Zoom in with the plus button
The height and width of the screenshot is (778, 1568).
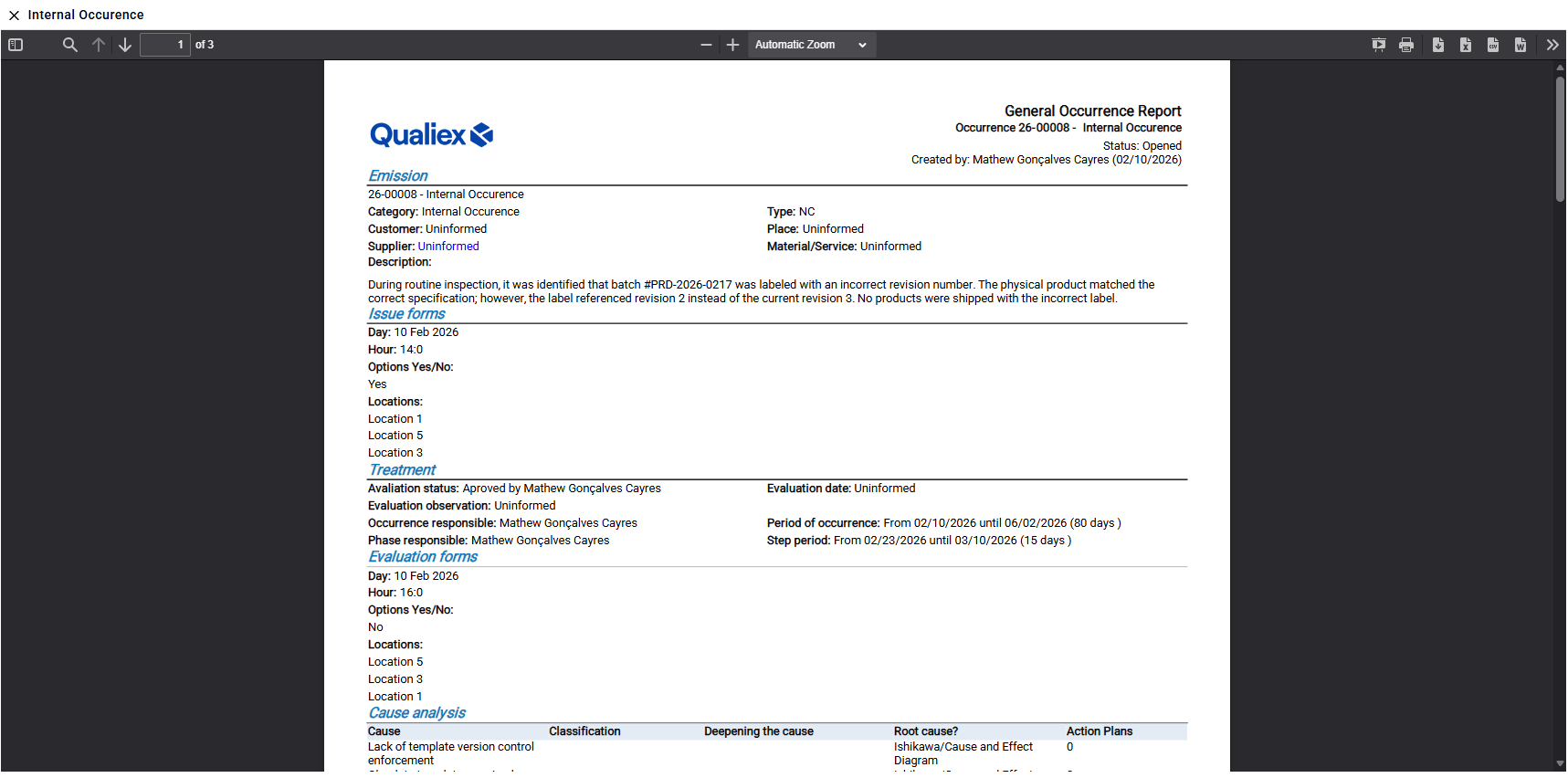pos(732,45)
